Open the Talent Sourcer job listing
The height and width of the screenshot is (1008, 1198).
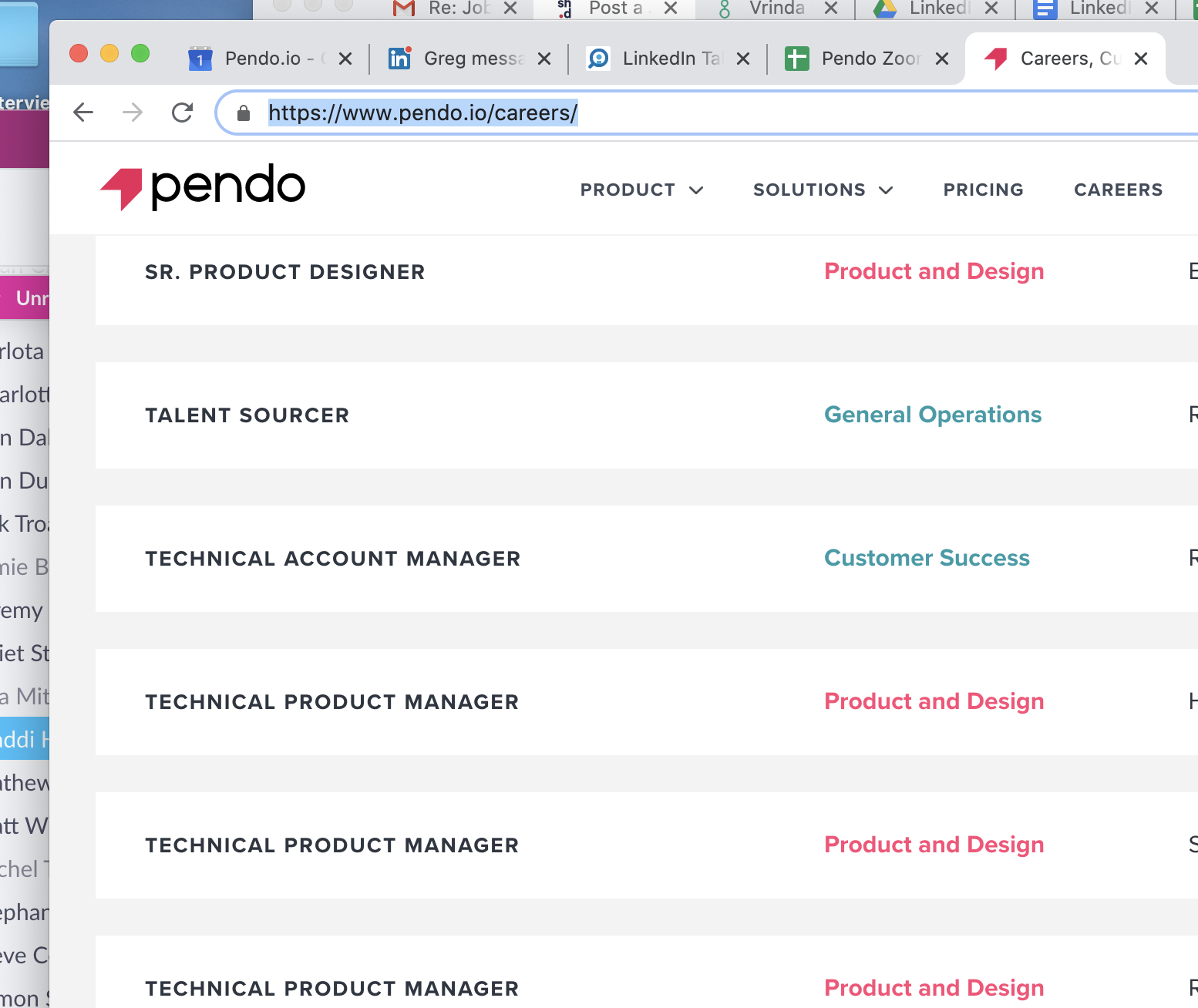(x=247, y=415)
